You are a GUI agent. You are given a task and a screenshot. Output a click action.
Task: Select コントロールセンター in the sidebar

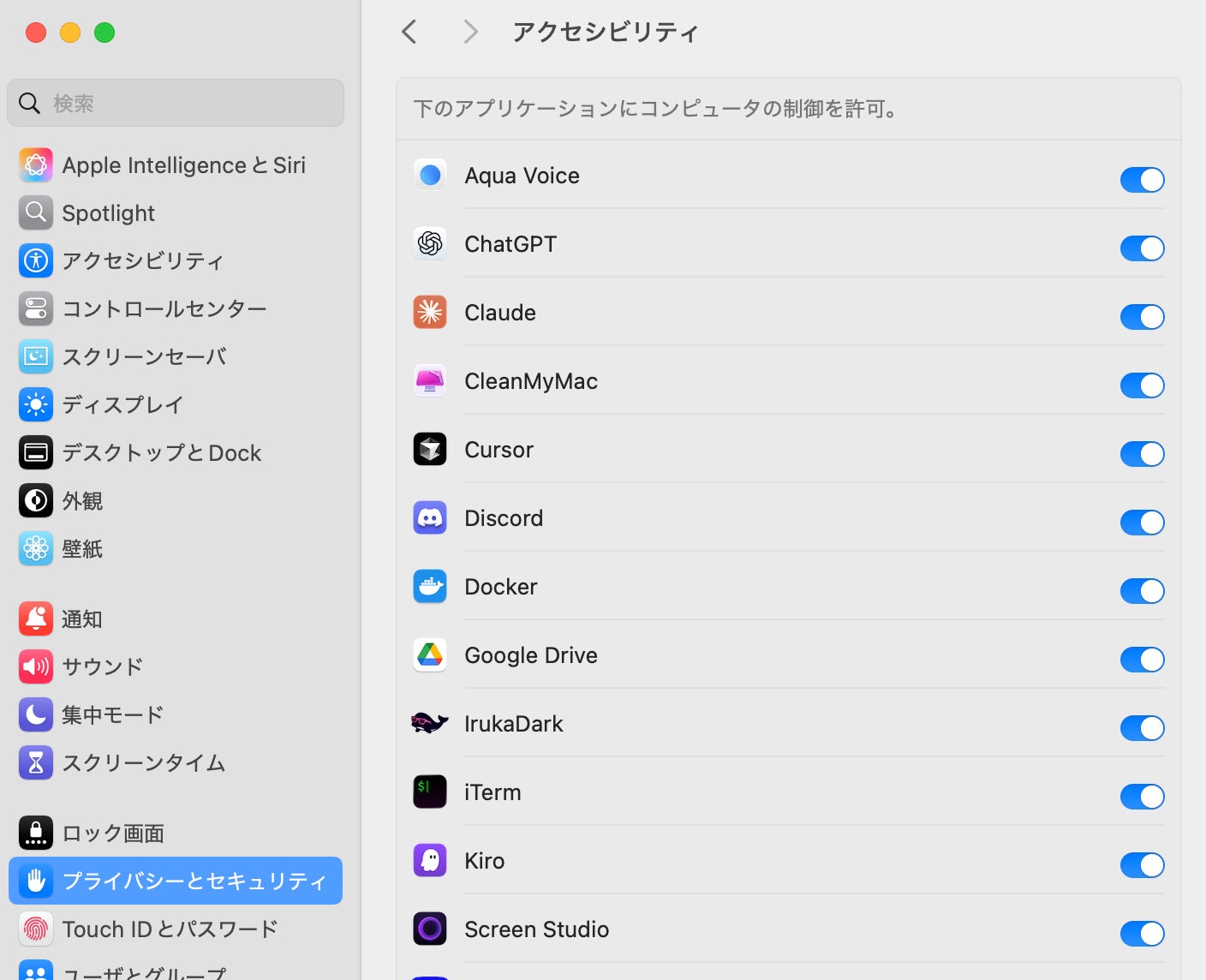click(176, 308)
